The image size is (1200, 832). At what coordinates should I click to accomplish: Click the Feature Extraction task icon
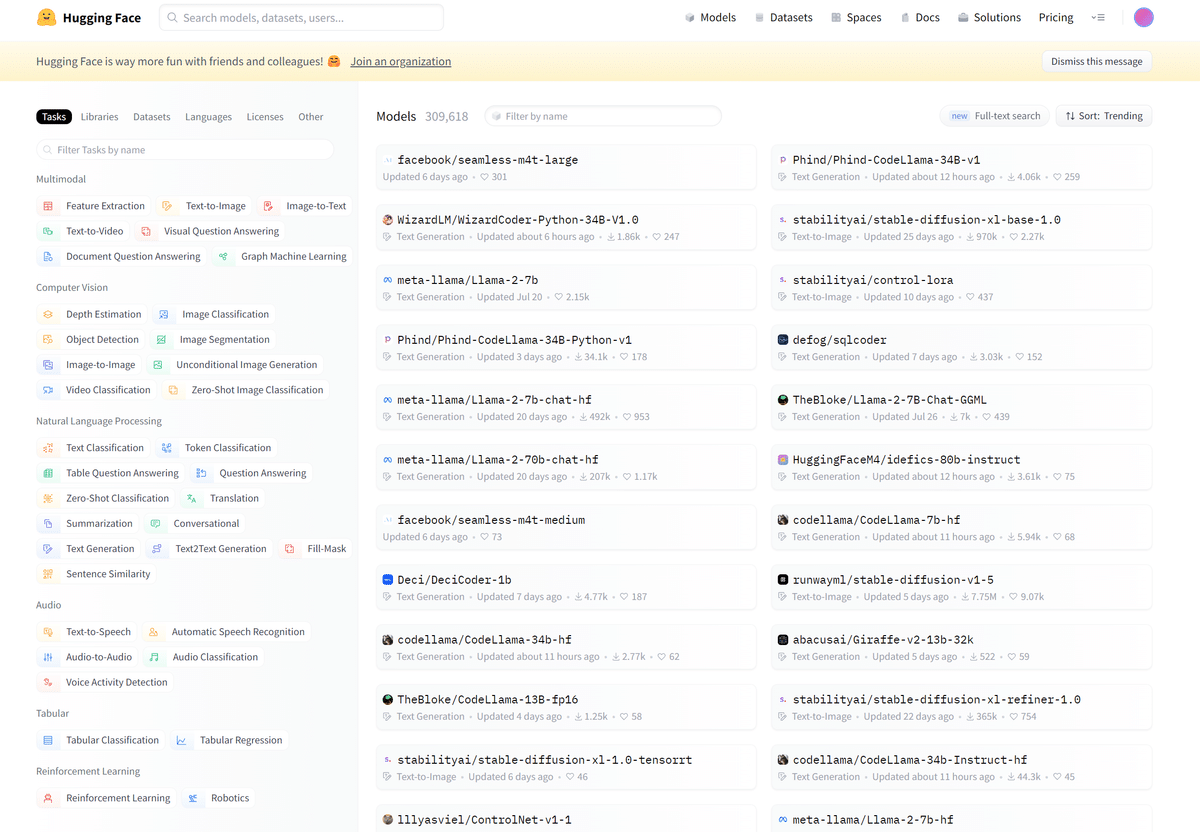point(48,206)
